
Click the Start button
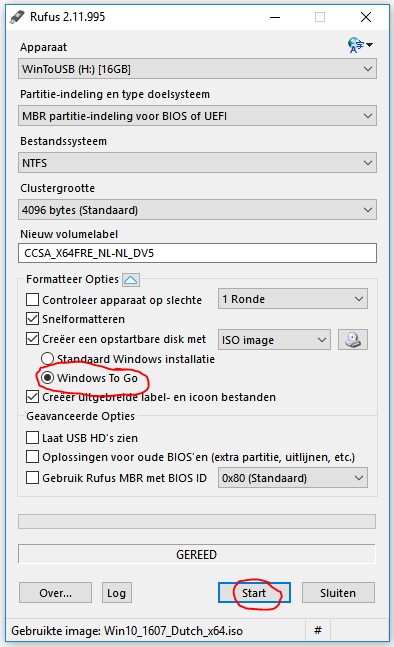point(254,593)
